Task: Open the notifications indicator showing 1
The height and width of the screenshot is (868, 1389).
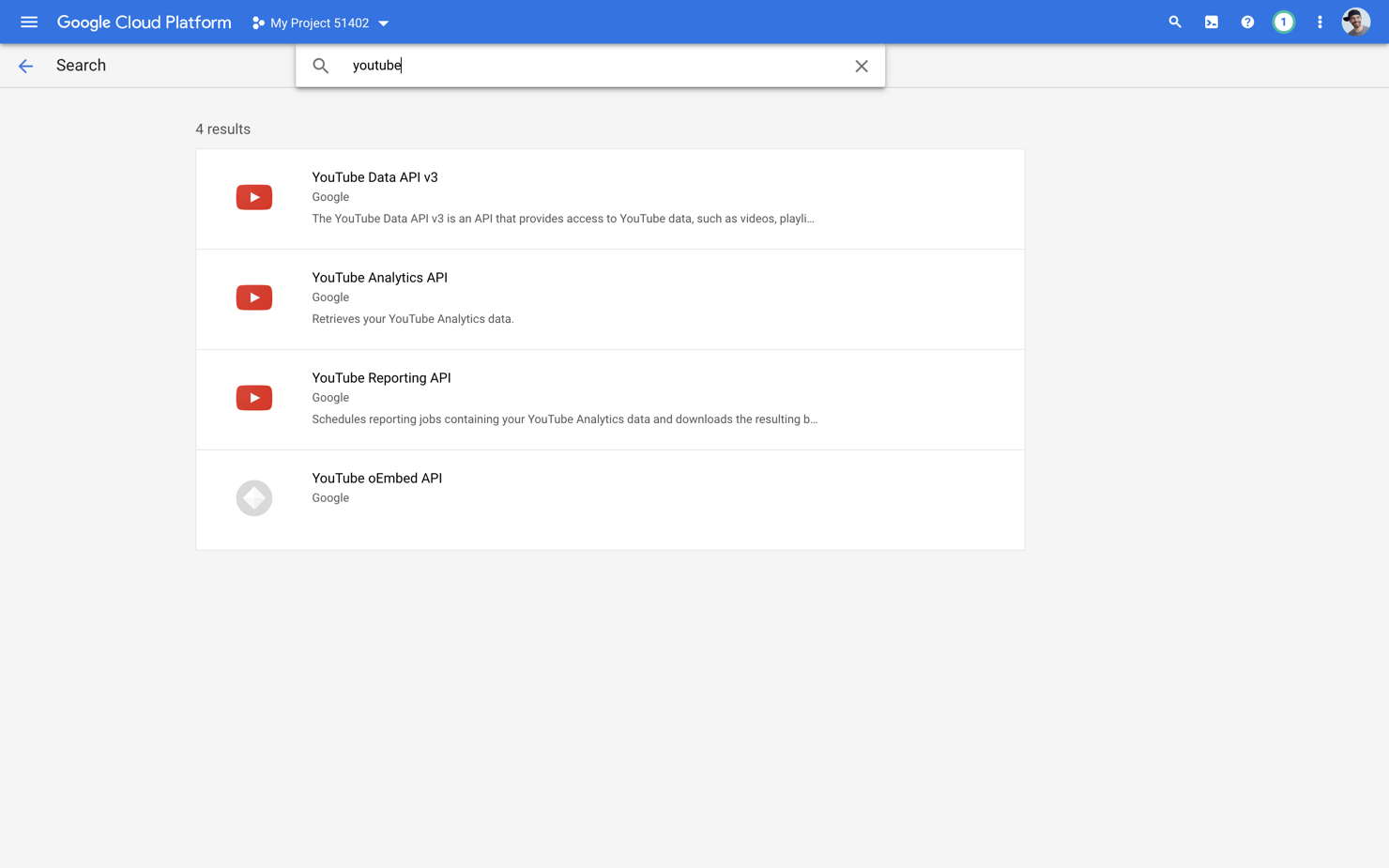Action: [x=1283, y=22]
